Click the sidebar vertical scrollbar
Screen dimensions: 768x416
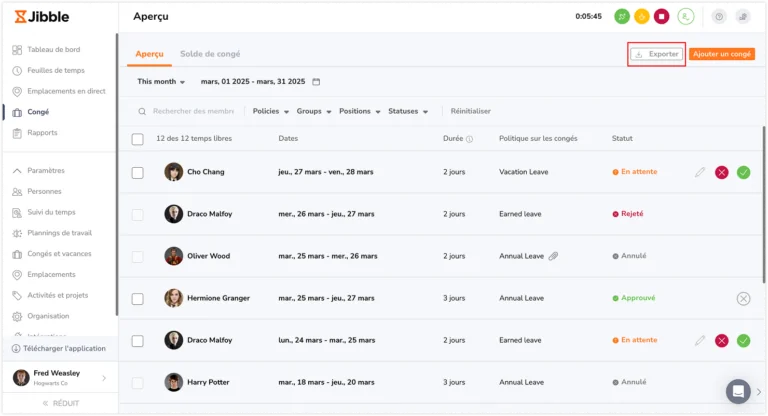pos(117,174)
